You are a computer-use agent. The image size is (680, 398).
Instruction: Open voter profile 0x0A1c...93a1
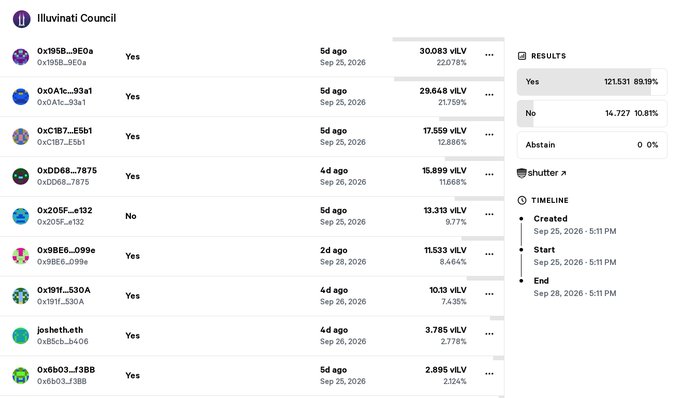click(64, 91)
